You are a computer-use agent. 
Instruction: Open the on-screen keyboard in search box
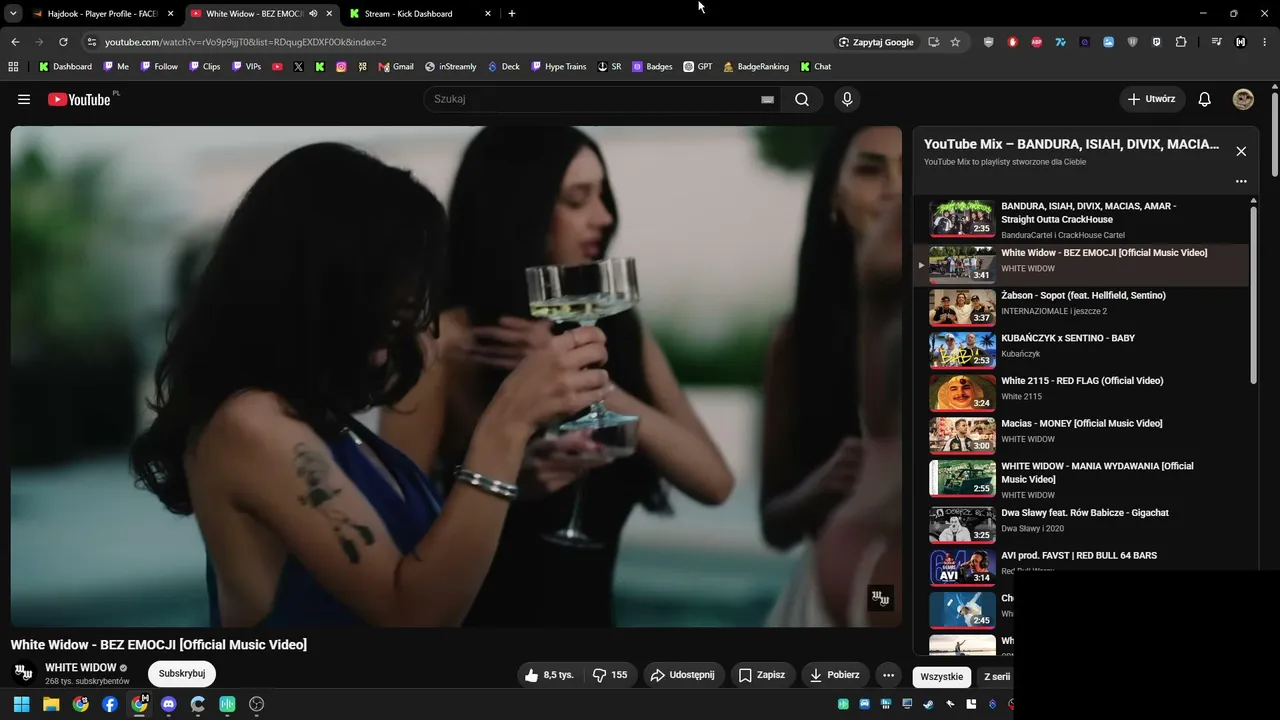click(x=767, y=99)
